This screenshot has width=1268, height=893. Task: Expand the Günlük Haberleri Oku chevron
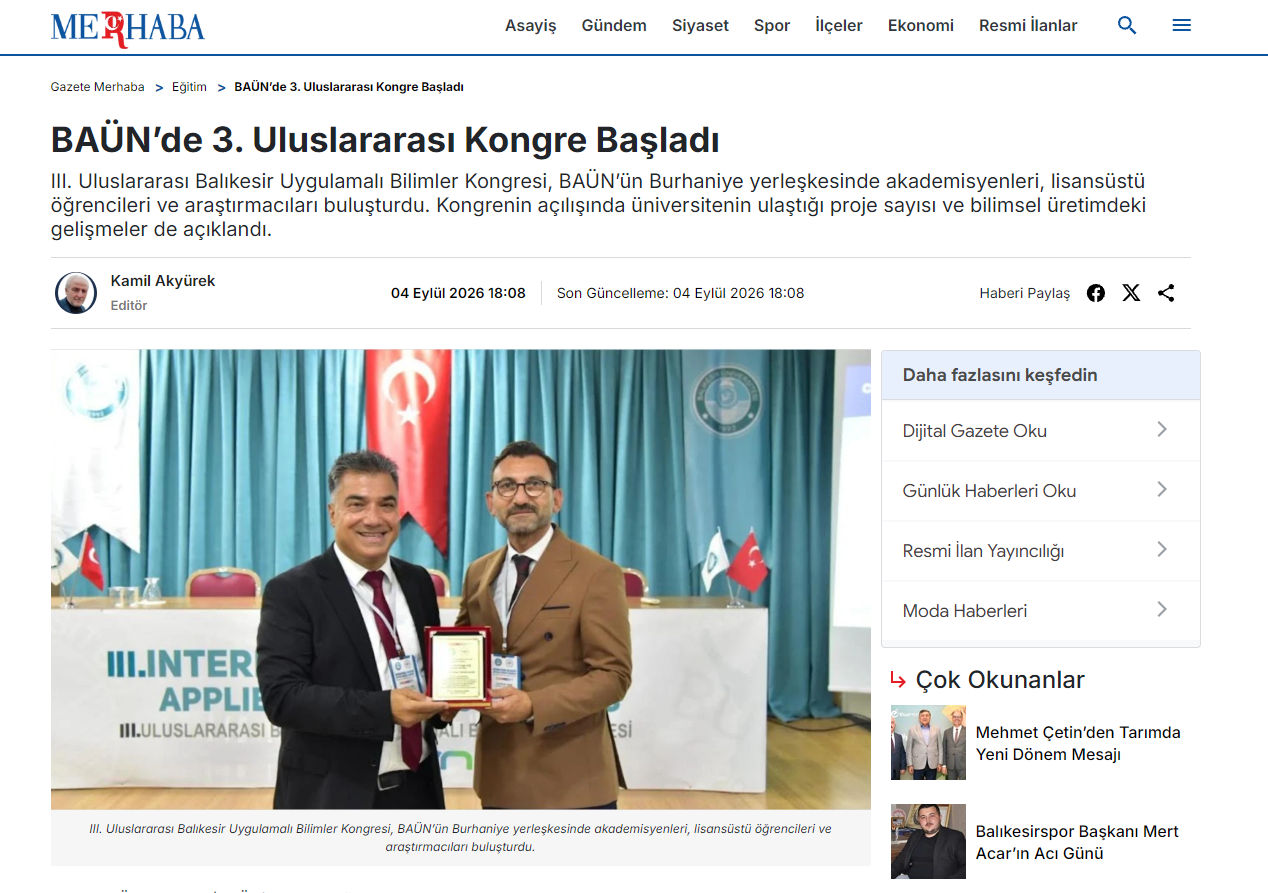pos(1162,489)
